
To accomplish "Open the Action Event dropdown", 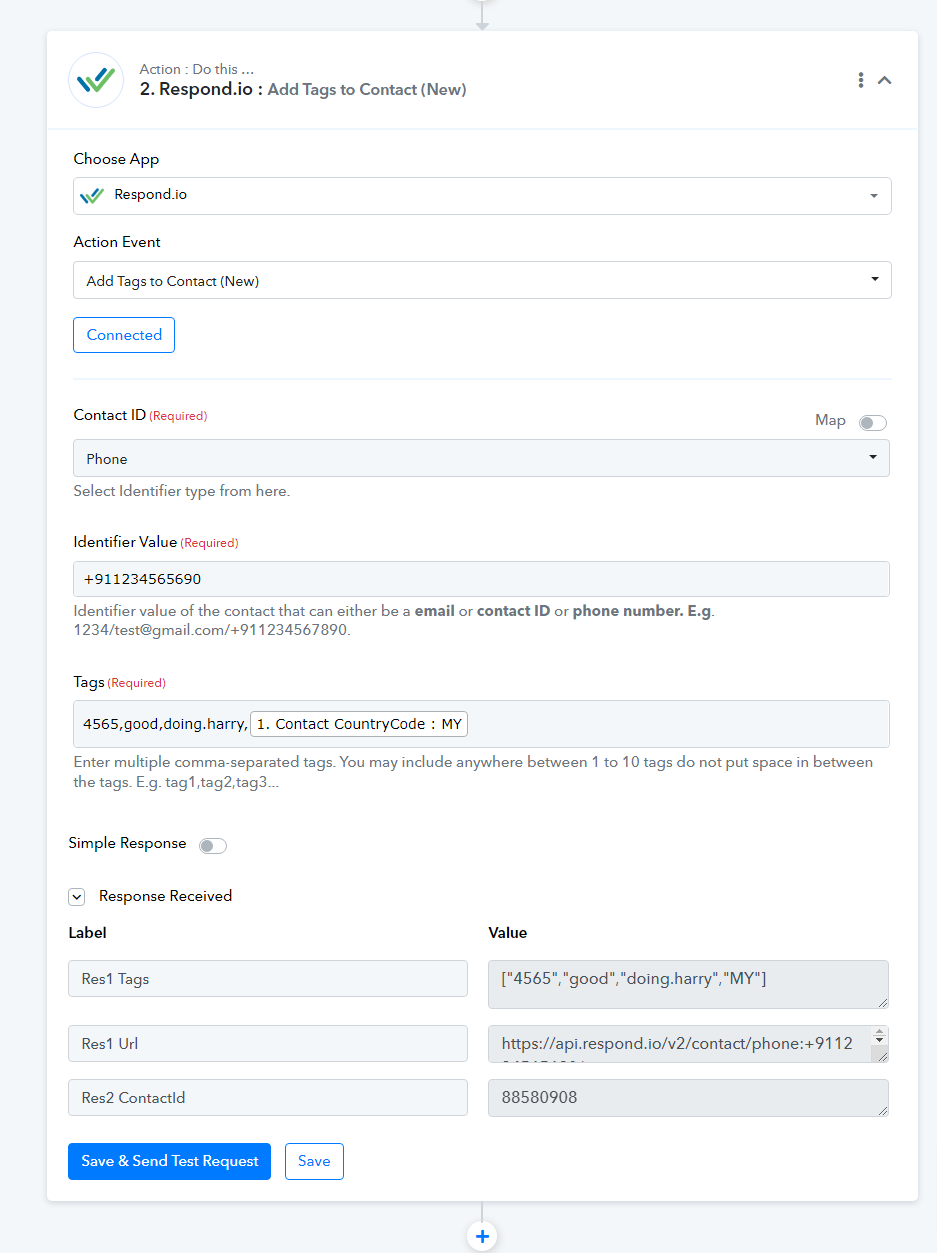I will click(482, 280).
